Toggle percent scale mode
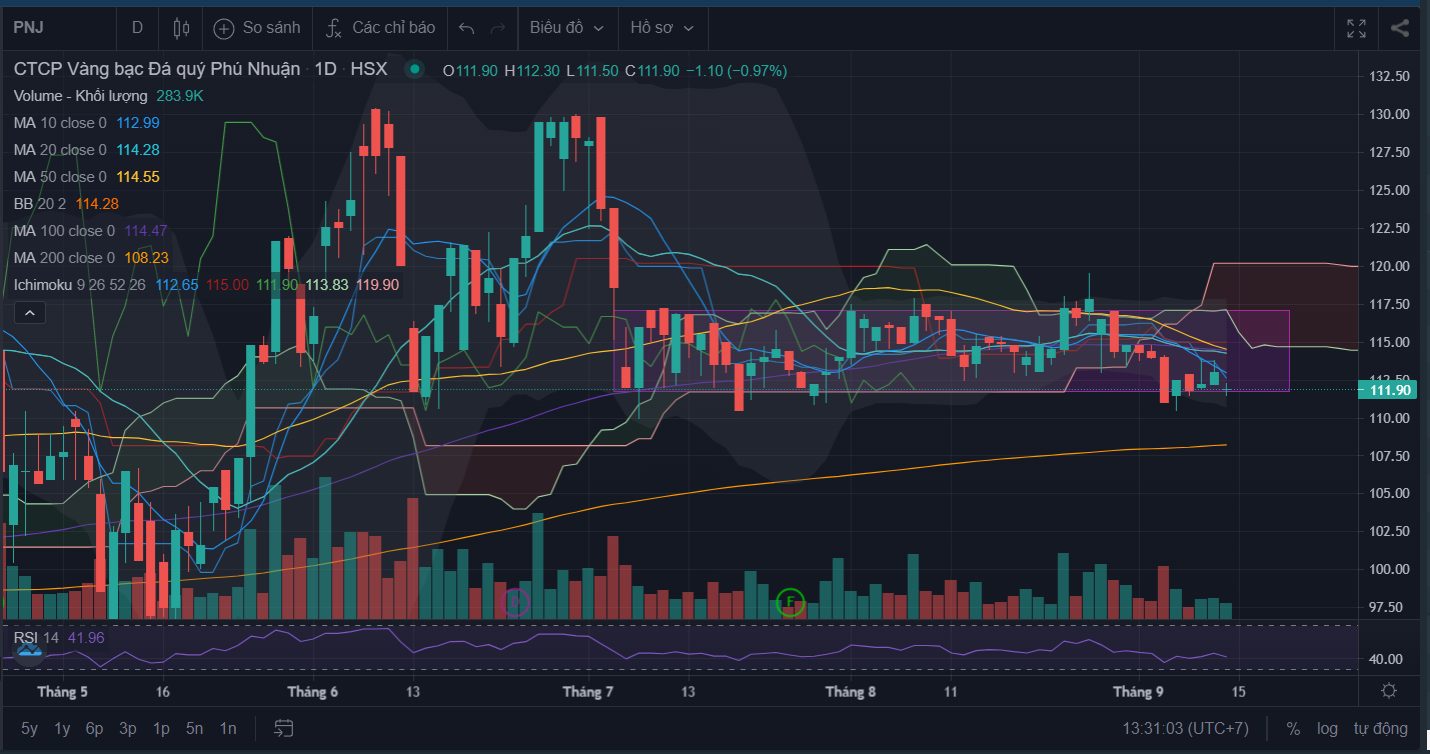 click(x=1293, y=728)
